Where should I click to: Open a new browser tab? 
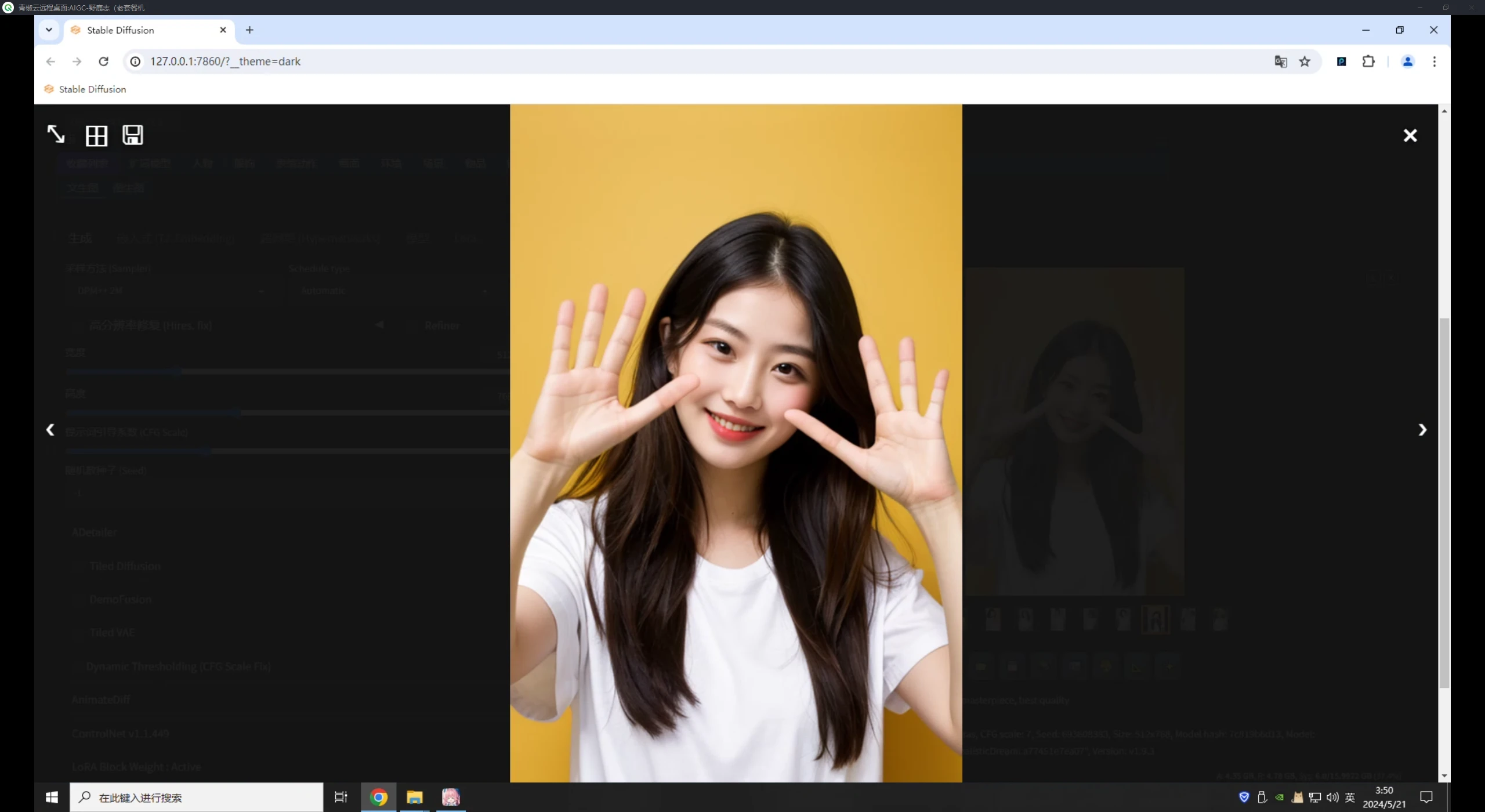point(249,30)
